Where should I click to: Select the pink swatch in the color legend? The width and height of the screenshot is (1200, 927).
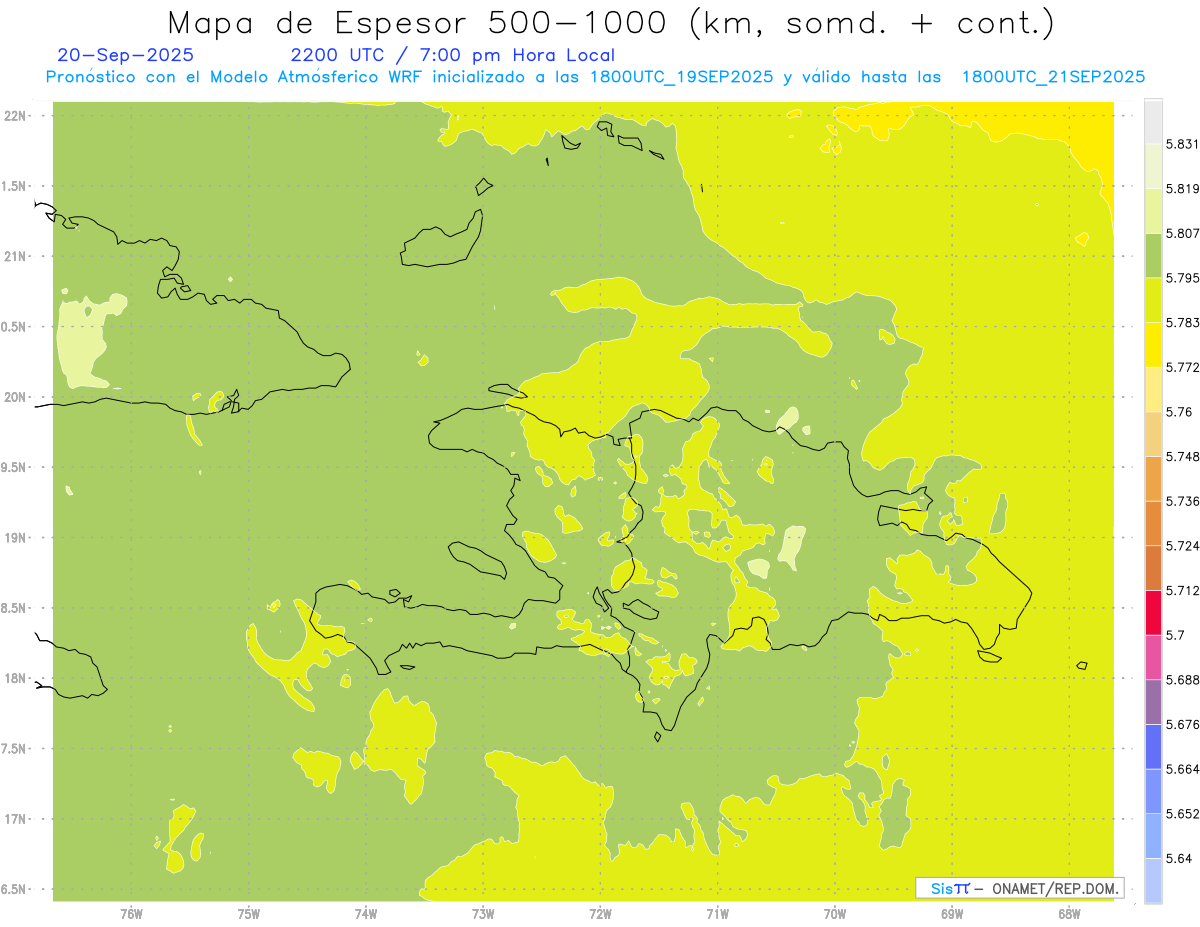point(1153,657)
